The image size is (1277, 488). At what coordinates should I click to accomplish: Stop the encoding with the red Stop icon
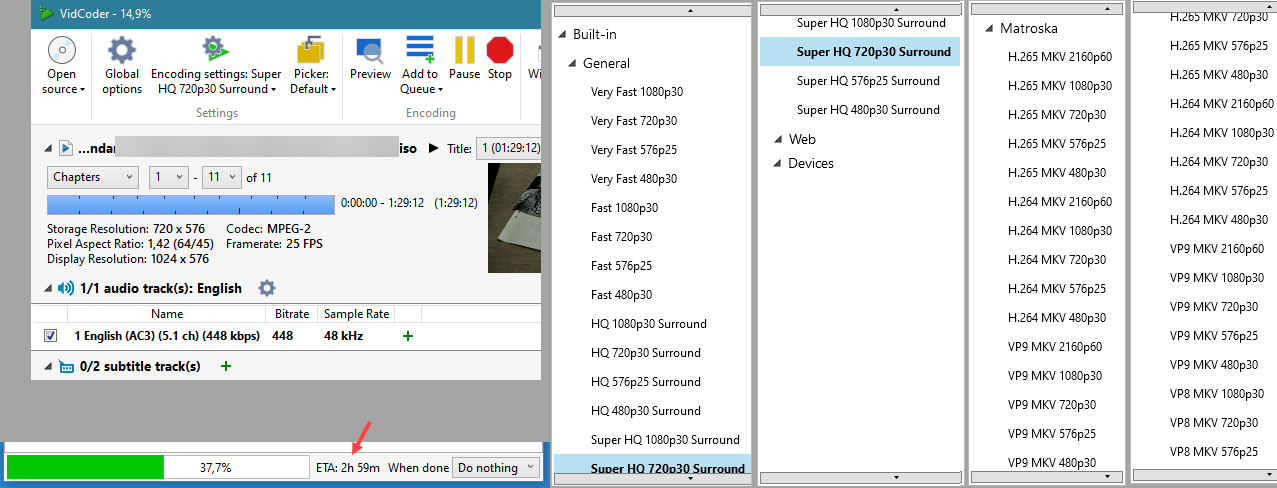click(500, 51)
